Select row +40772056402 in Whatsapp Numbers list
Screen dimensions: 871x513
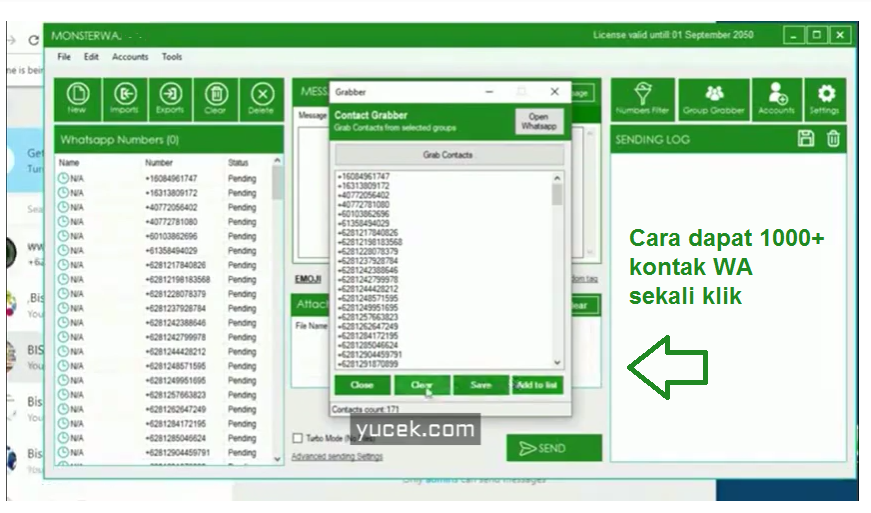pyautogui.click(x=164, y=208)
